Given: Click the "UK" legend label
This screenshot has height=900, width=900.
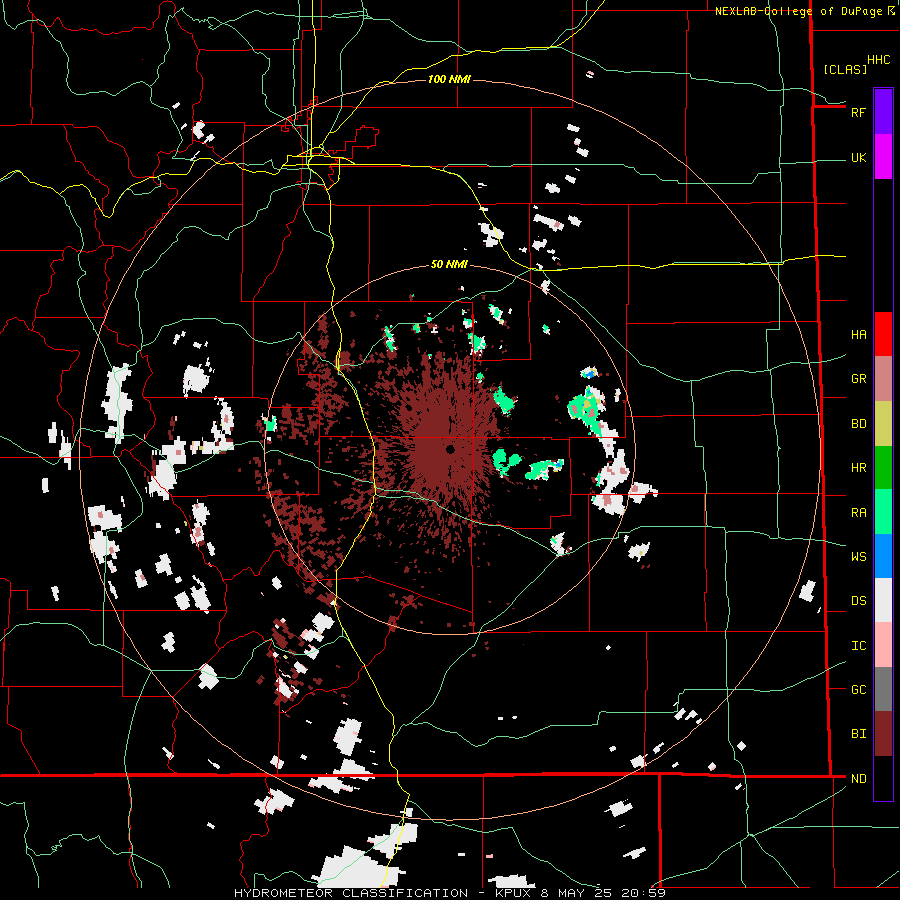Looking at the screenshot, I should (858, 158).
